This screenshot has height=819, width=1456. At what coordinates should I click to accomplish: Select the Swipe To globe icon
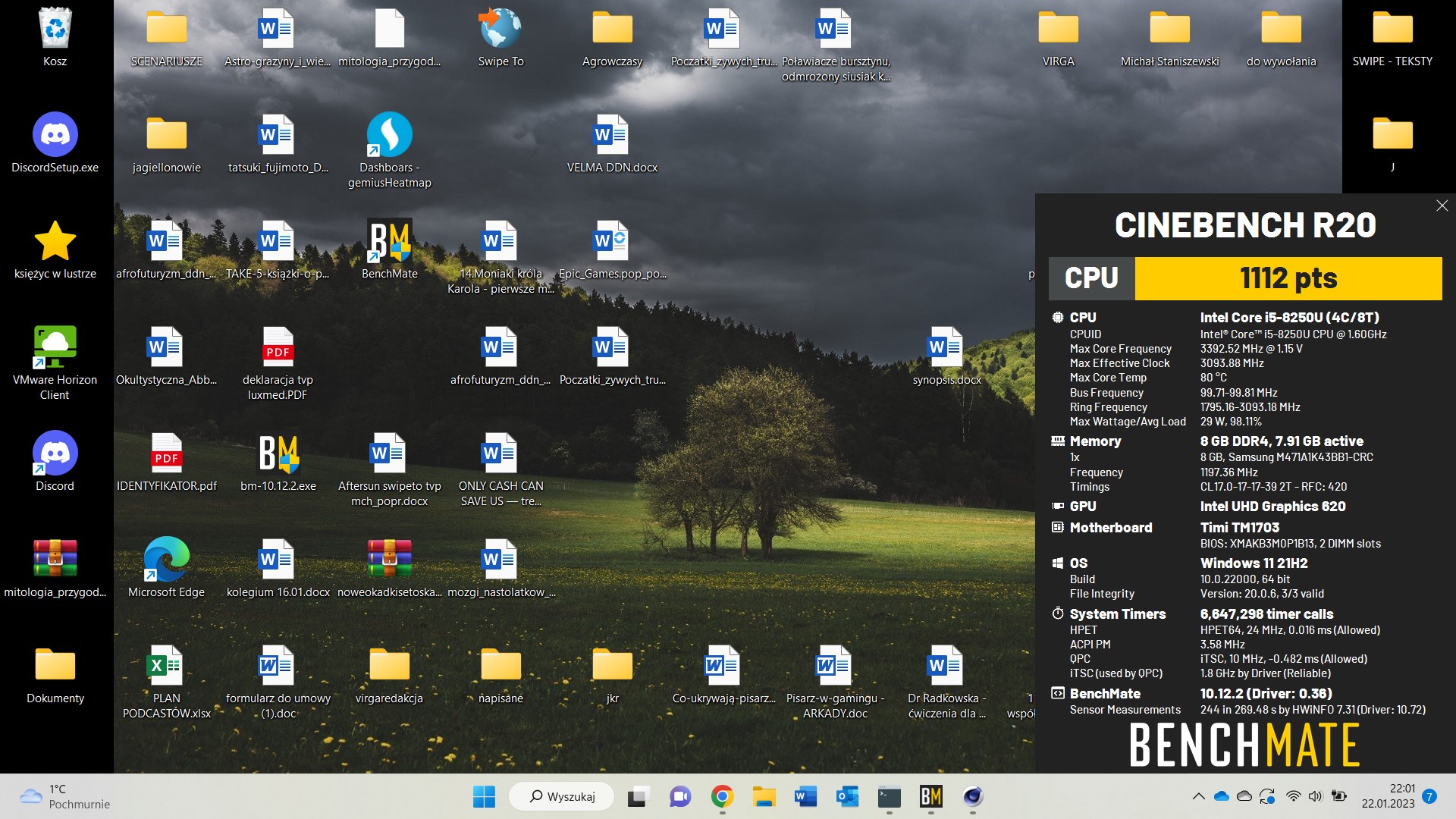click(x=500, y=28)
